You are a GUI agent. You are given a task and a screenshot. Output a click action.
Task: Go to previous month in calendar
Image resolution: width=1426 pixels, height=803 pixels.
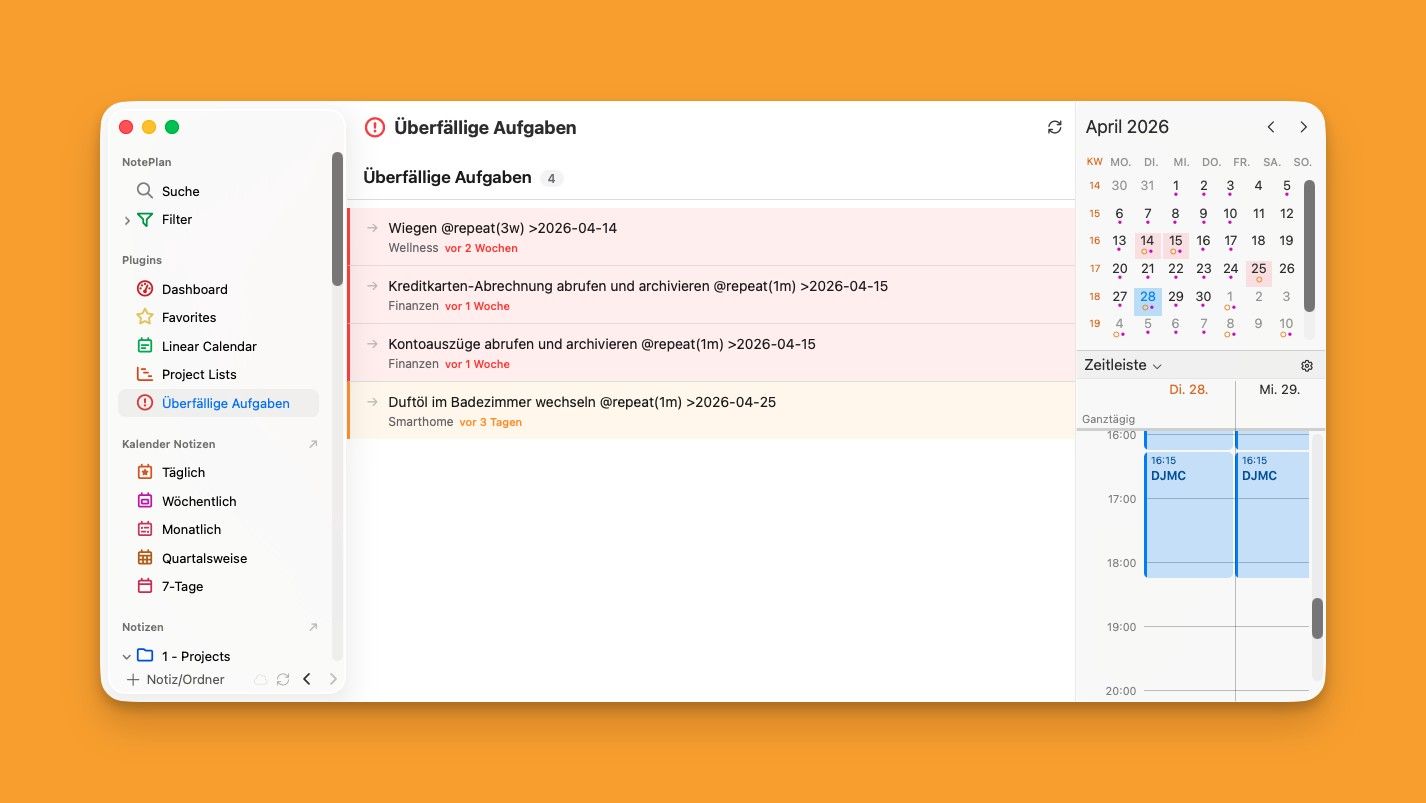(x=1270, y=127)
